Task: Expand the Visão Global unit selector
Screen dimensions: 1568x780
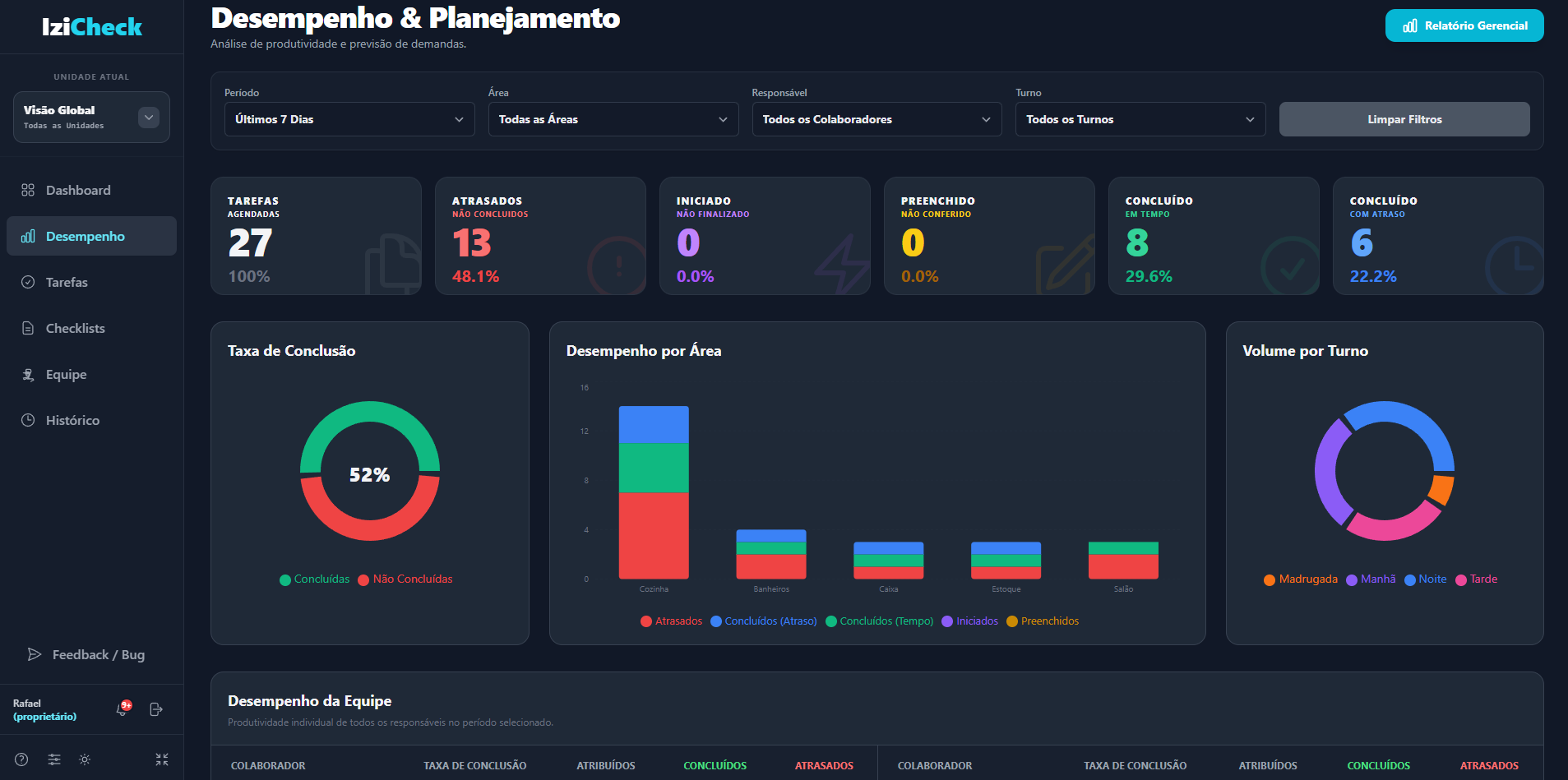Action: [x=149, y=118]
